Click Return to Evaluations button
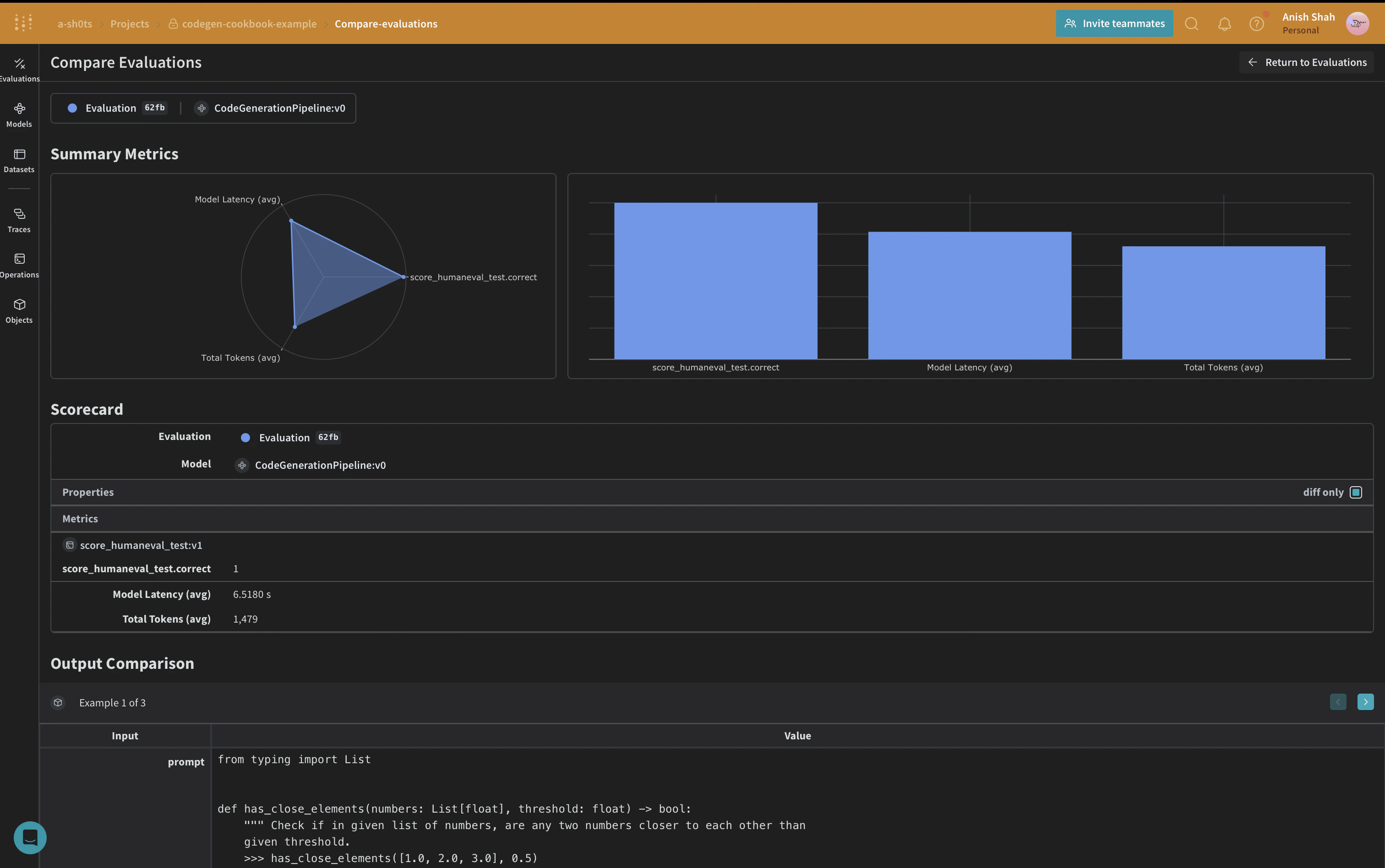This screenshot has height=868, width=1385. pos(1306,62)
